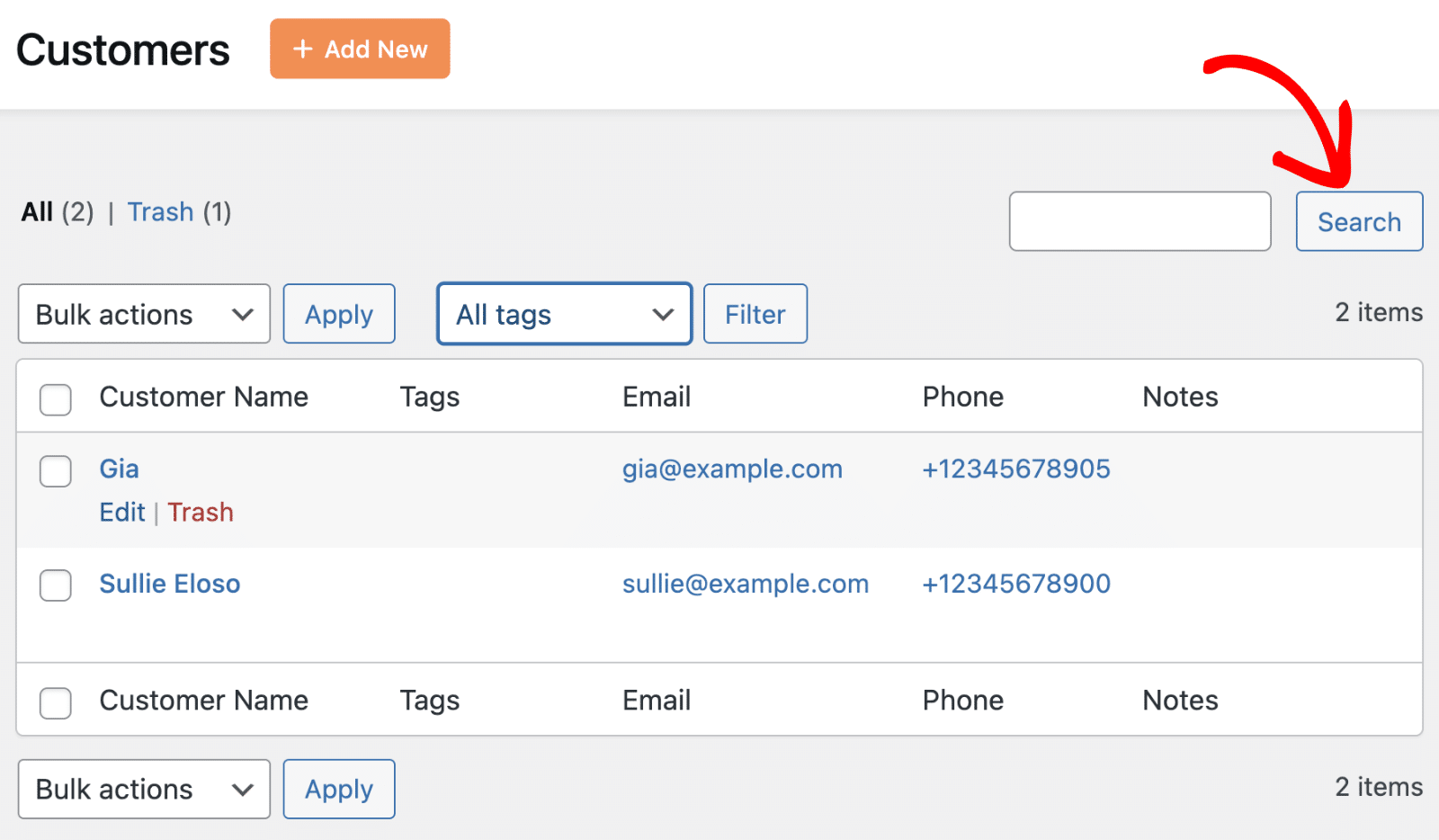
Task: Click the Filter button
Action: tap(755, 314)
